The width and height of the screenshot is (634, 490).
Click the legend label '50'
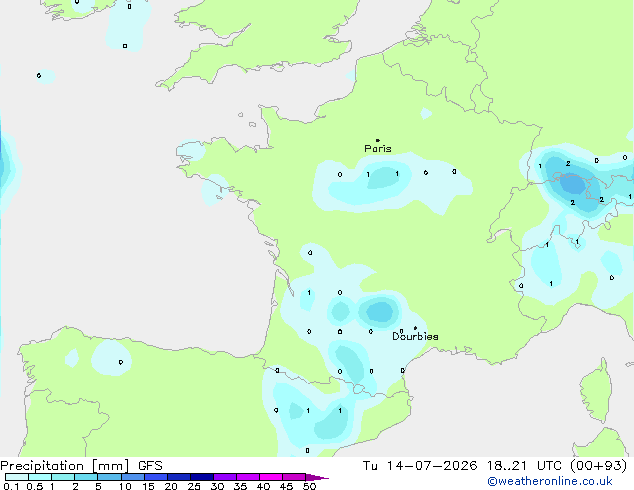point(309,486)
